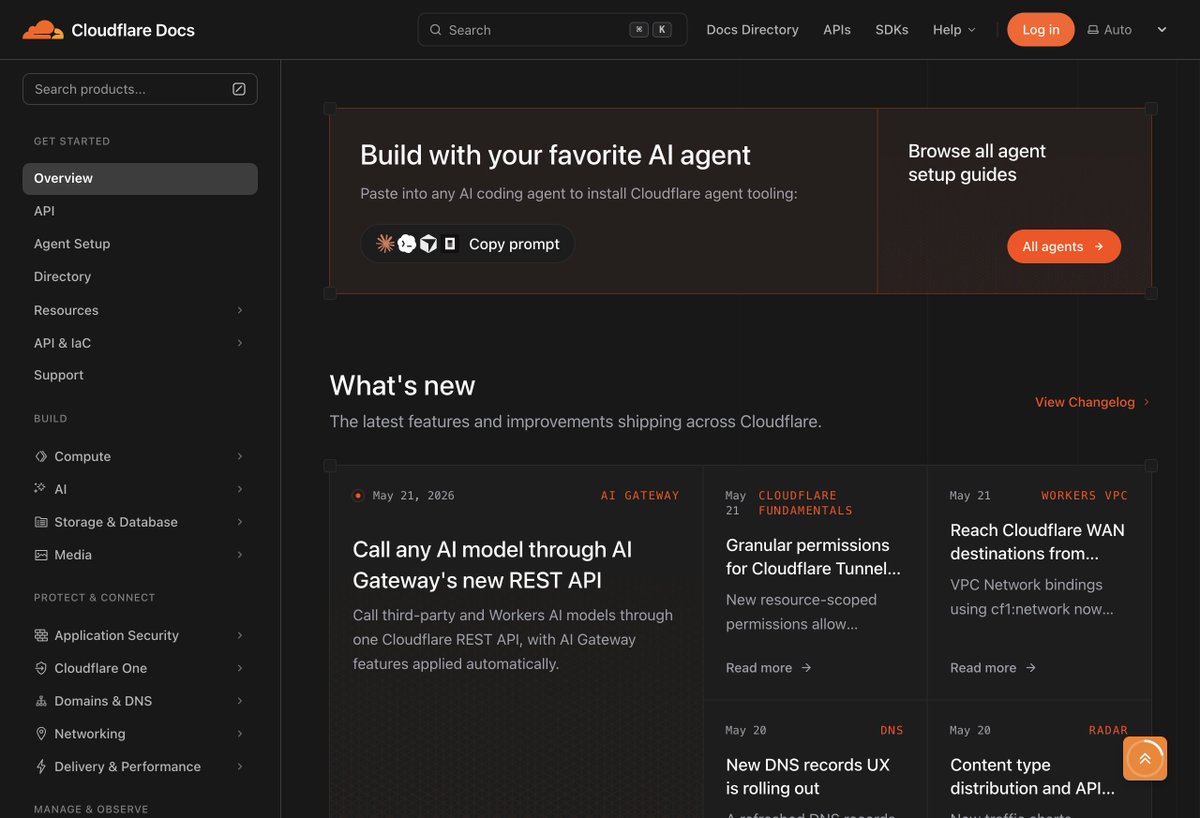Open Docs Directory in the top navigation
Viewport: 1200px width, 818px height.
[752, 30]
